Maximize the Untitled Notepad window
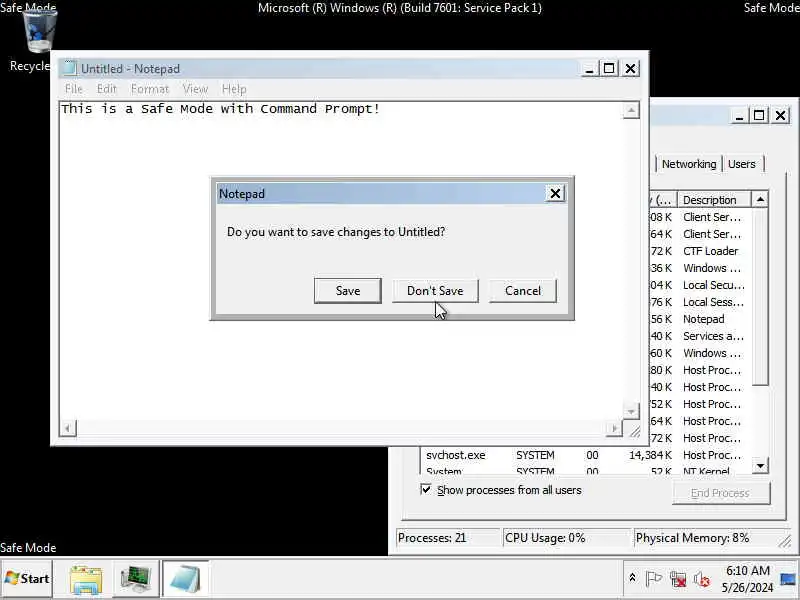Image resolution: width=800 pixels, height=600 pixels. [609, 68]
